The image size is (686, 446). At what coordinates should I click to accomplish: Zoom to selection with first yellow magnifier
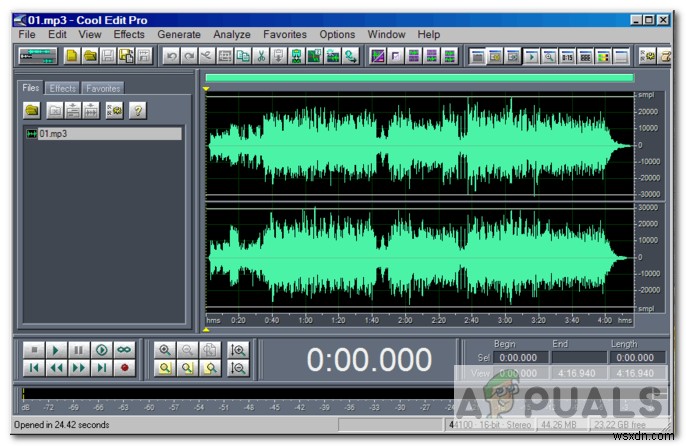point(165,368)
